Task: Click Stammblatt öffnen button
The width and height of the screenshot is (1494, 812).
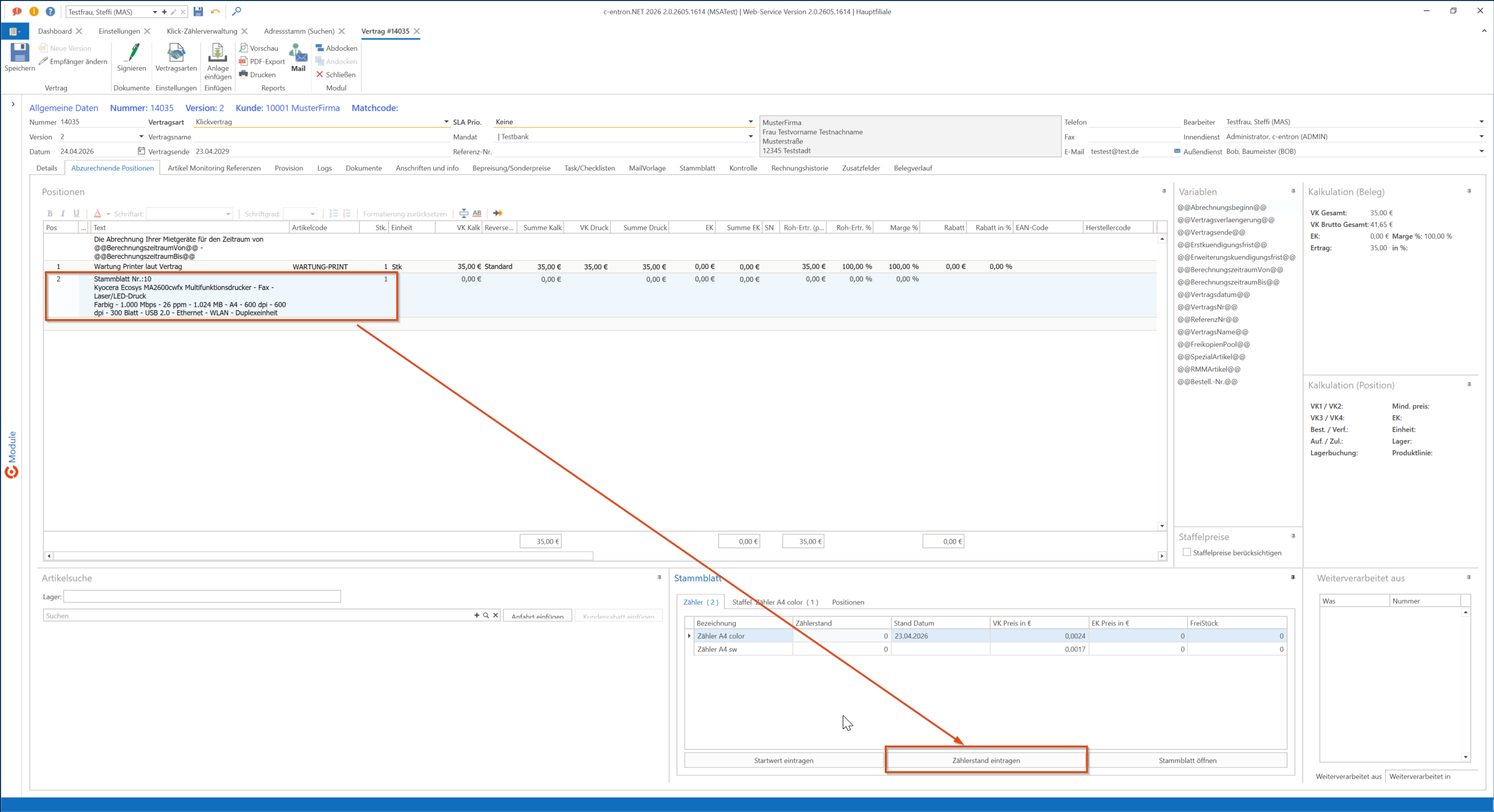Action: click(1188, 760)
